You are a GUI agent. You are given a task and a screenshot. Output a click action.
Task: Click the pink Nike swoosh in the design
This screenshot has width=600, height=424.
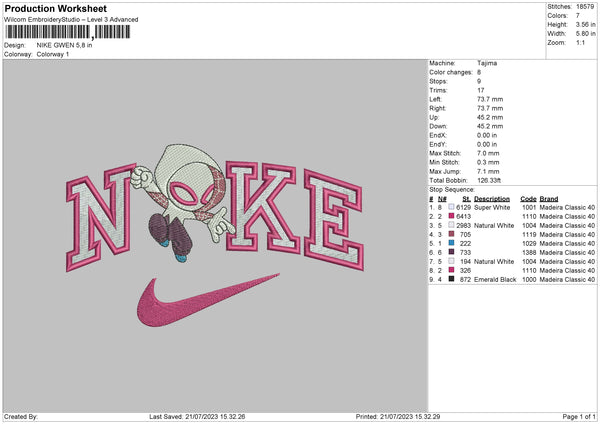[x=208, y=300]
